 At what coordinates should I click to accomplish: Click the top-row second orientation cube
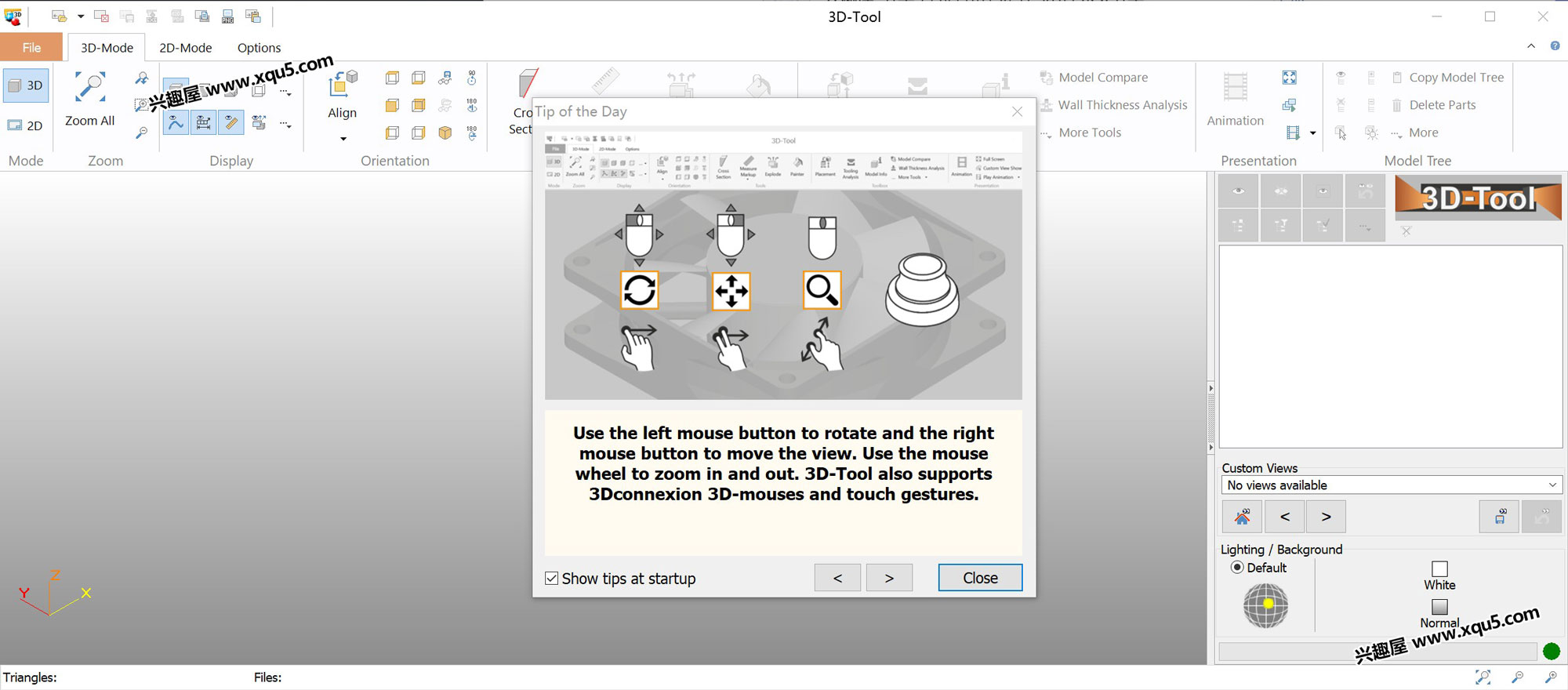coord(419,78)
